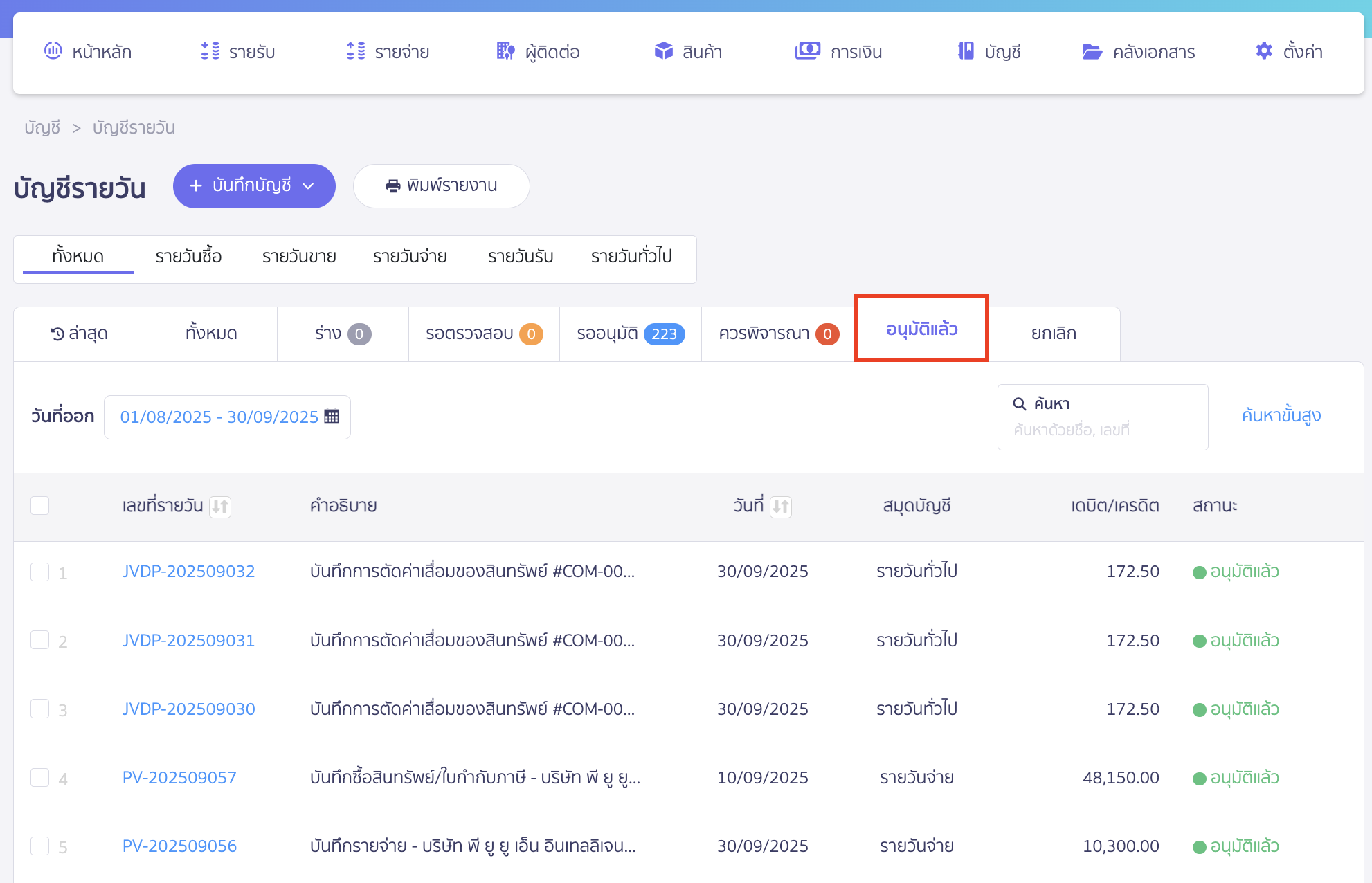This screenshot has height=883, width=1372.
Task: Select the รายรับ income menu icon
Action: tap(208, 51)
